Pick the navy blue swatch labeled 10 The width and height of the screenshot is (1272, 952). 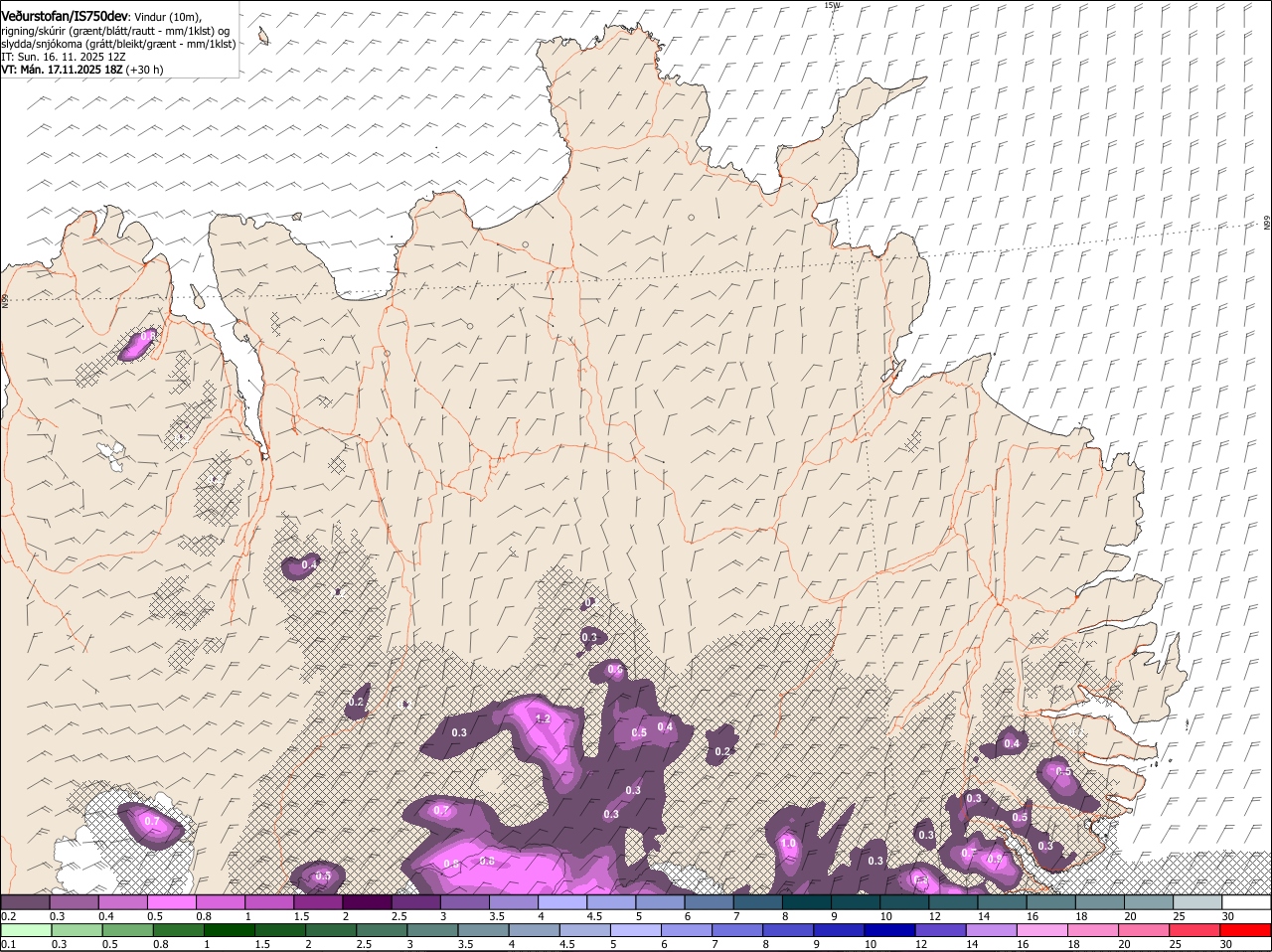pyautogui.click(x=889, y=930)
